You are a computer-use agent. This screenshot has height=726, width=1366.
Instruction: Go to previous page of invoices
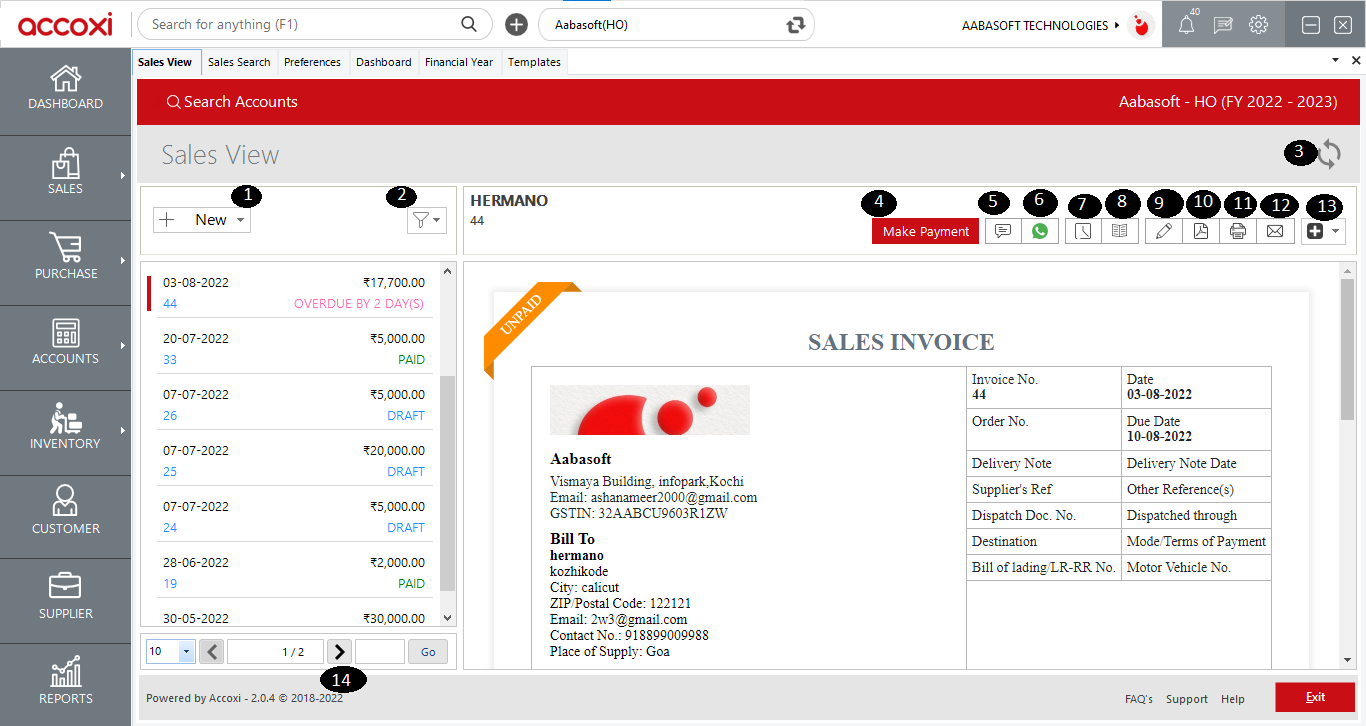[x=212, y=652]
